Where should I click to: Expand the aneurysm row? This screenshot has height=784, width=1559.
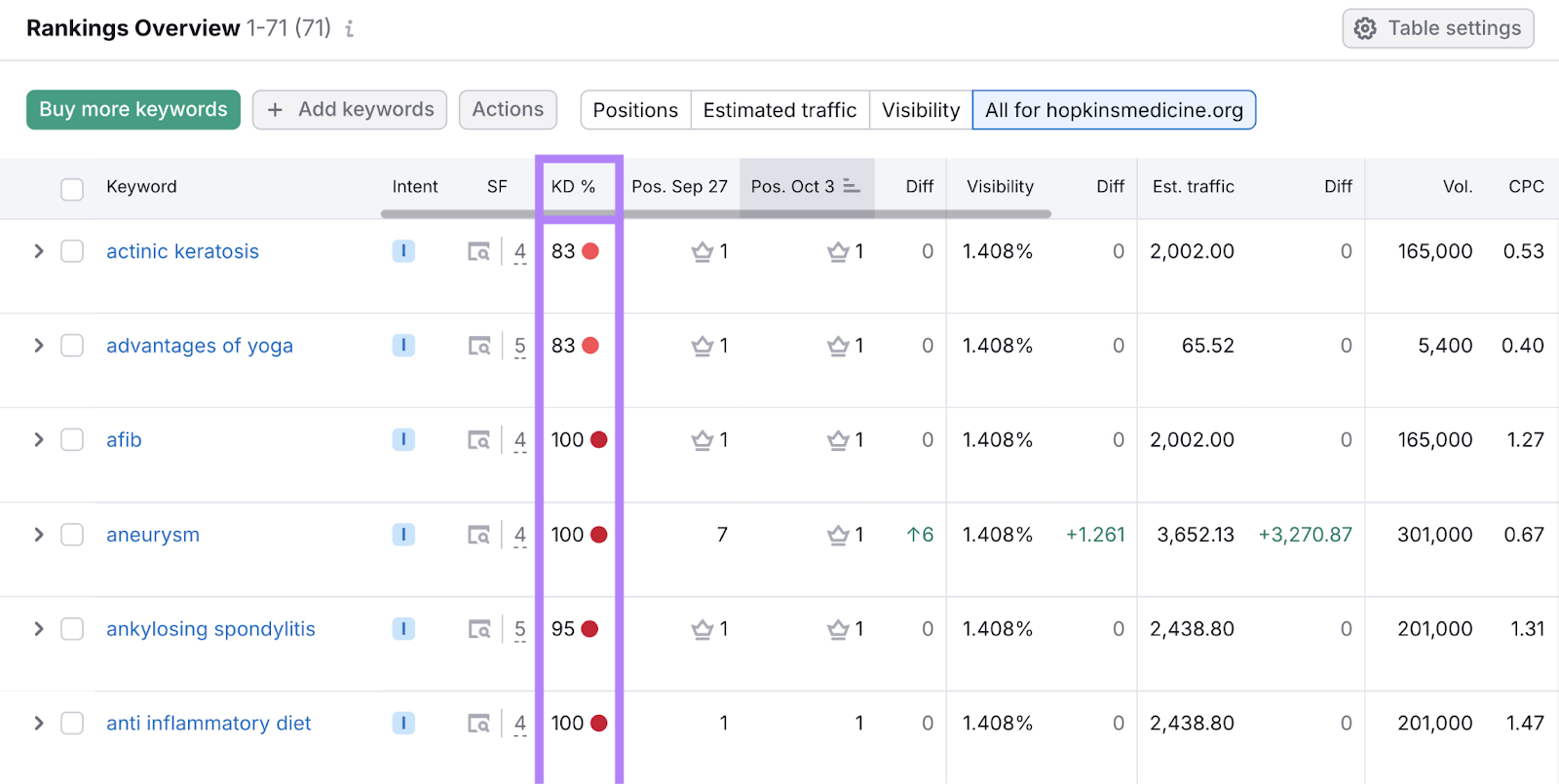tap(39, 535)
